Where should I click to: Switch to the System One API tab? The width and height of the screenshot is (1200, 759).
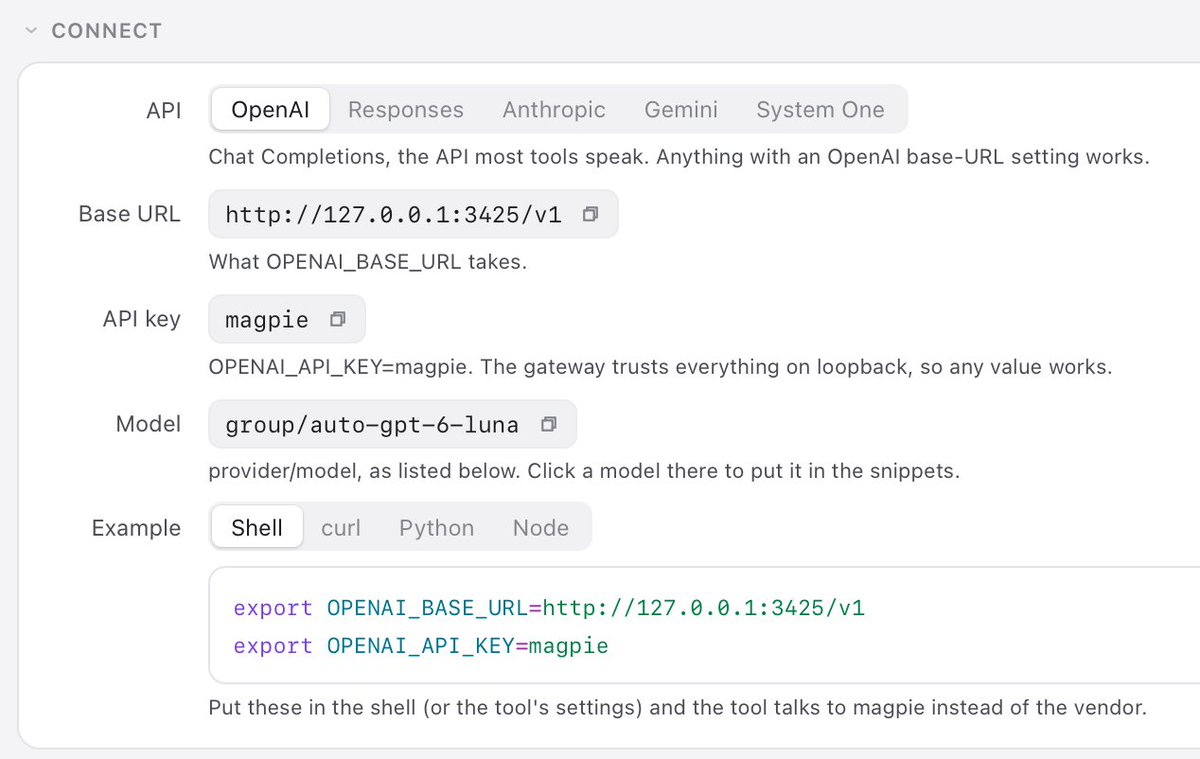(820, 109)
